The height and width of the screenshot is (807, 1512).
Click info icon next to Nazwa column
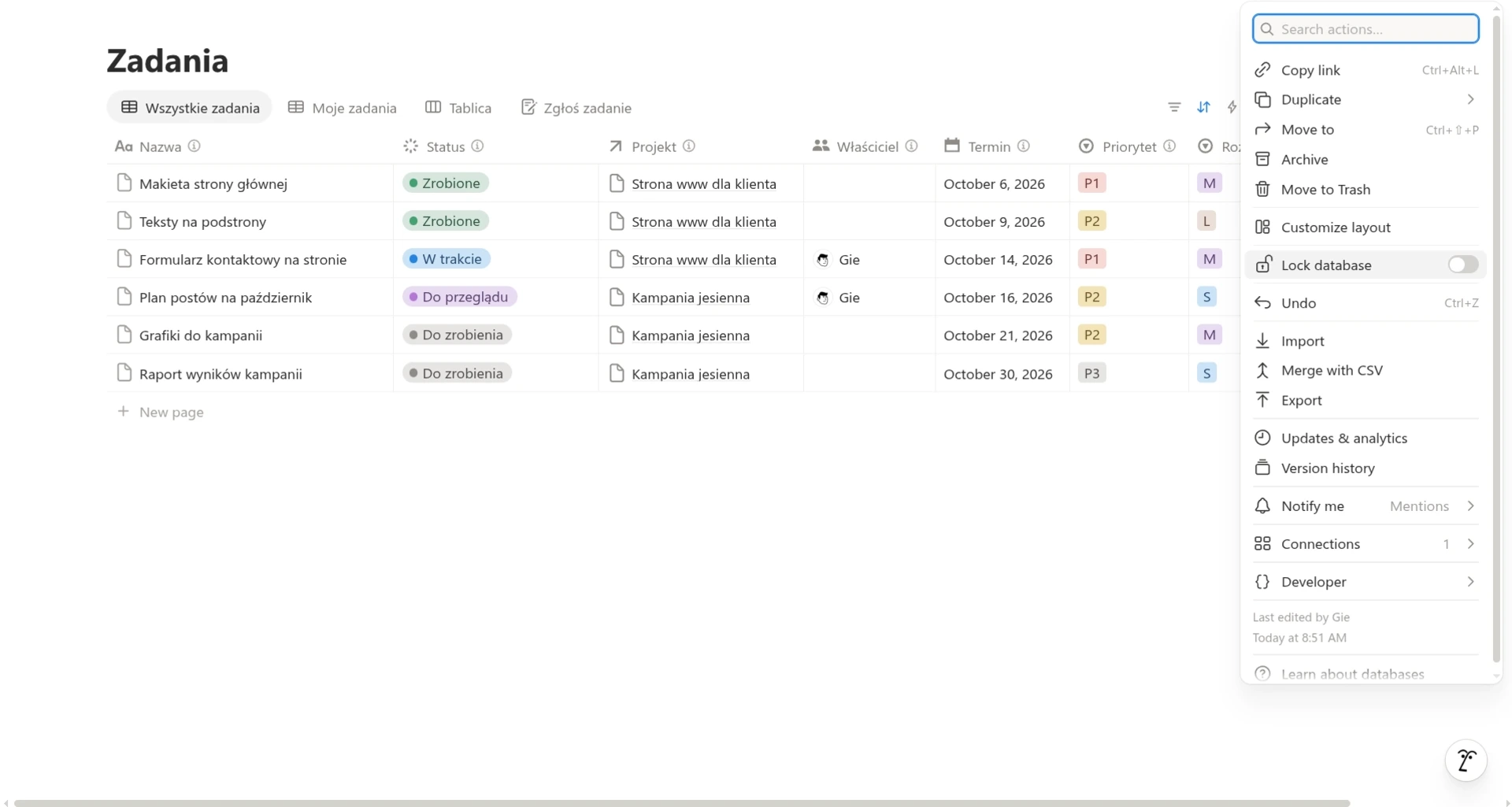194,146
